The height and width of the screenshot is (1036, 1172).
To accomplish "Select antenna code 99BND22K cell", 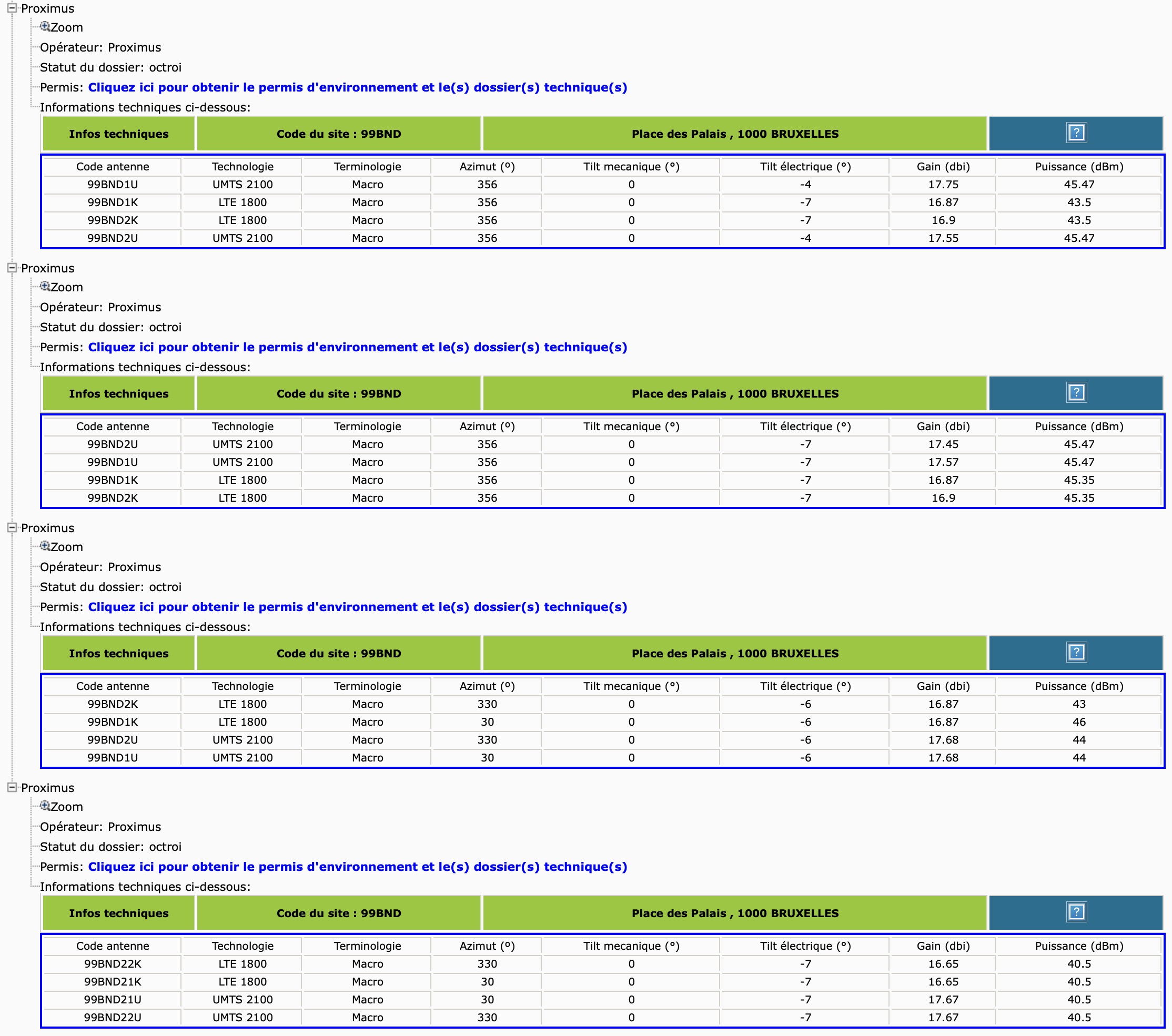I will pos(113,964).
